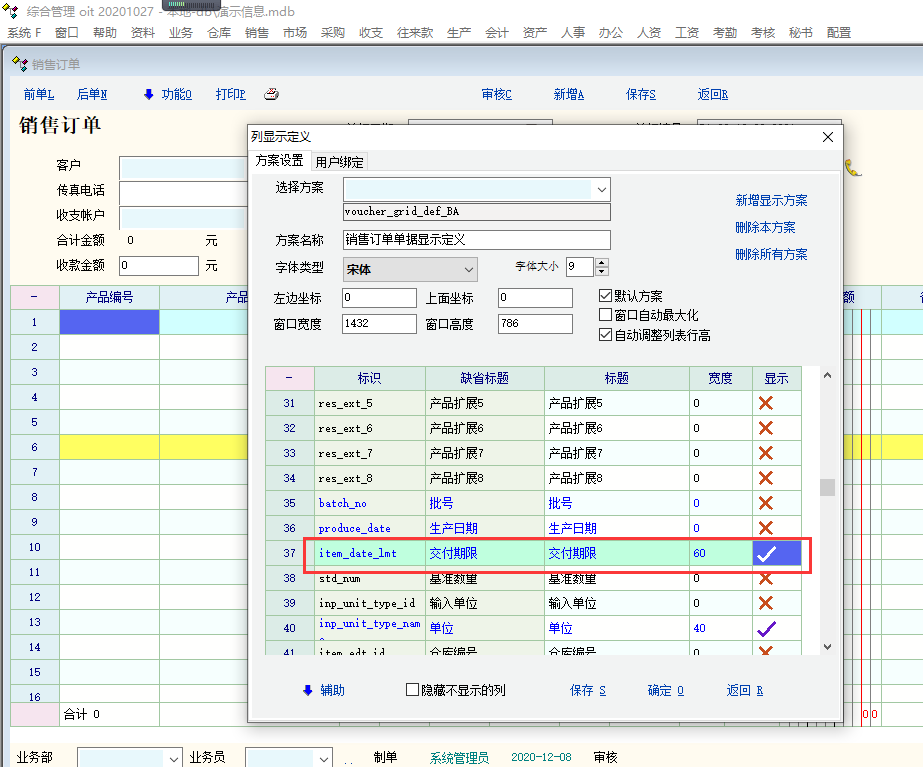
Task: Check the 隐藏不显示的列 checkbox
Action: [x=412, y=690]
